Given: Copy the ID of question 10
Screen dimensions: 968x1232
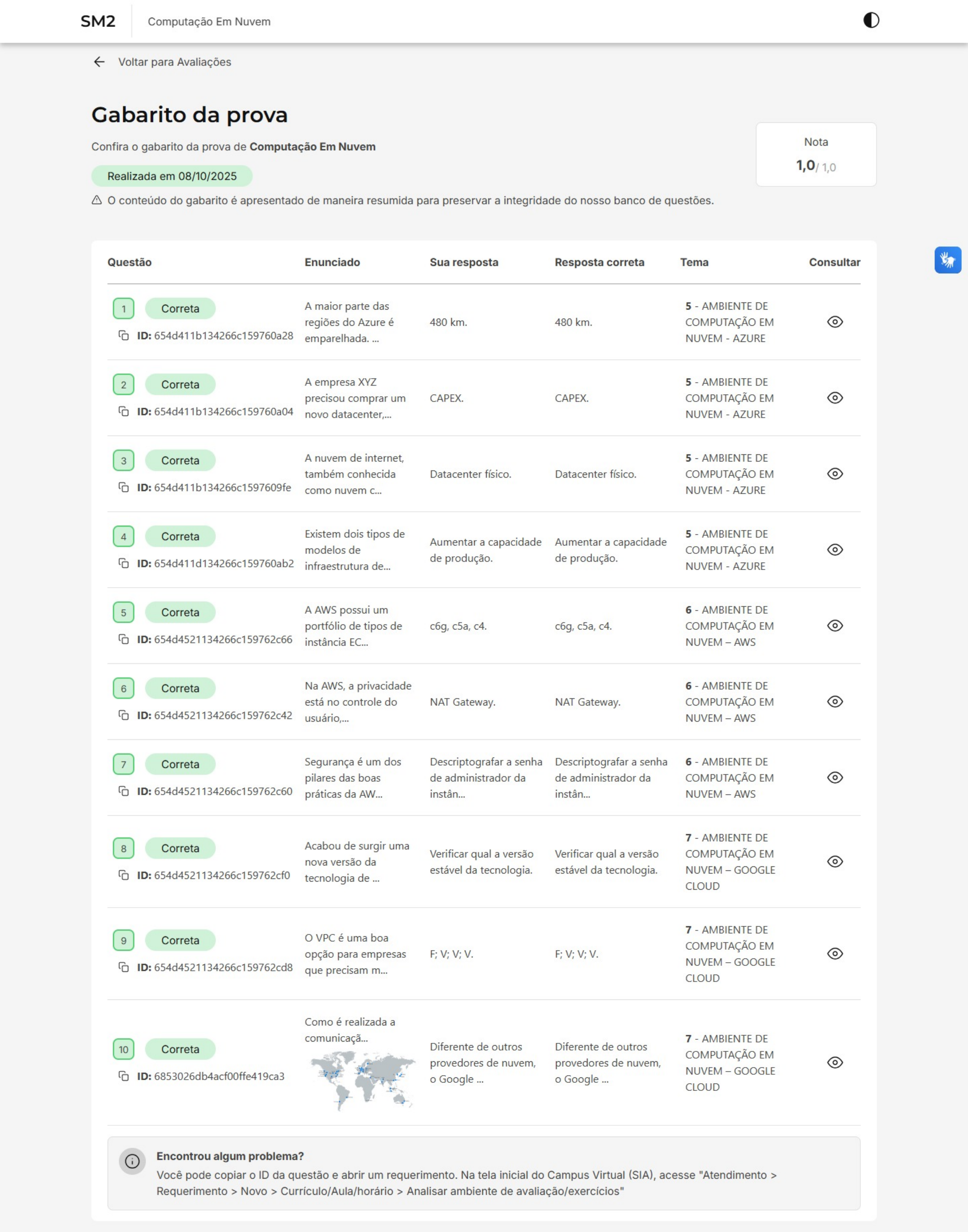Looking at the screenshot, I should 124,1076.
